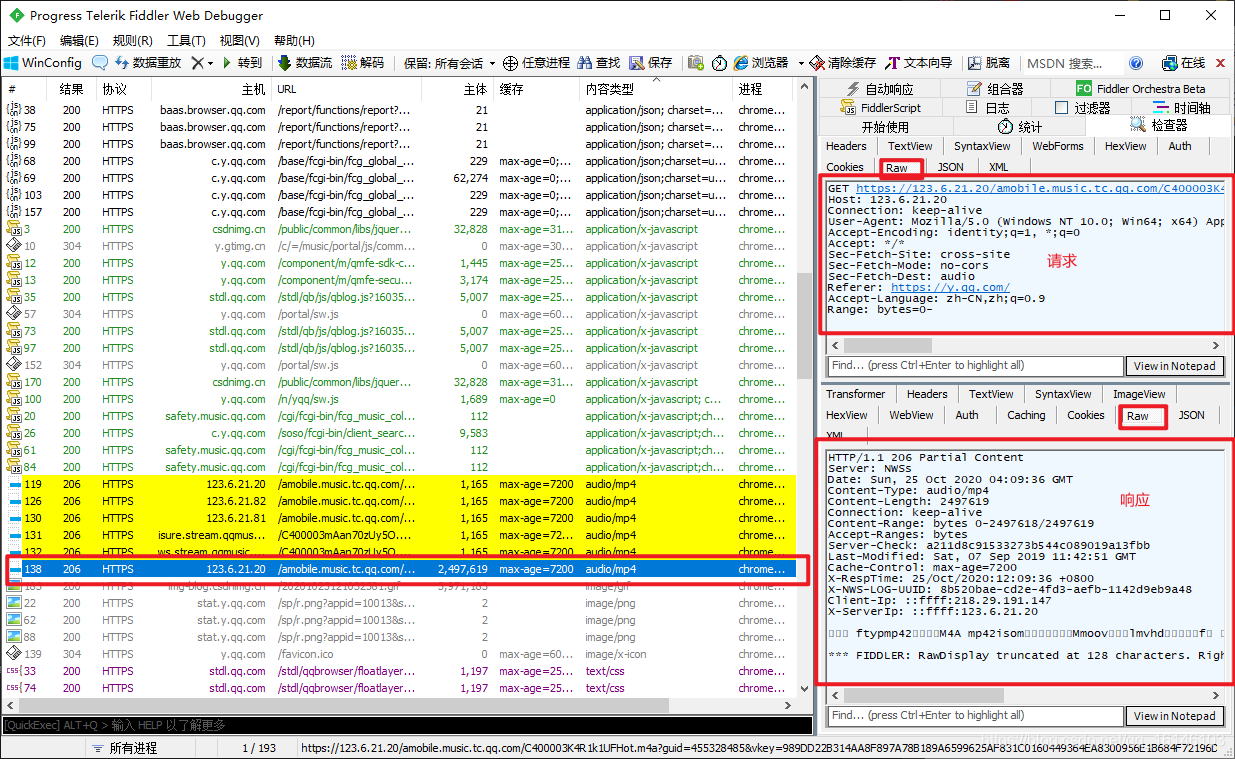Click the 数据重放 (Replay) toolbar button
1235x759 pixels.
146,62
